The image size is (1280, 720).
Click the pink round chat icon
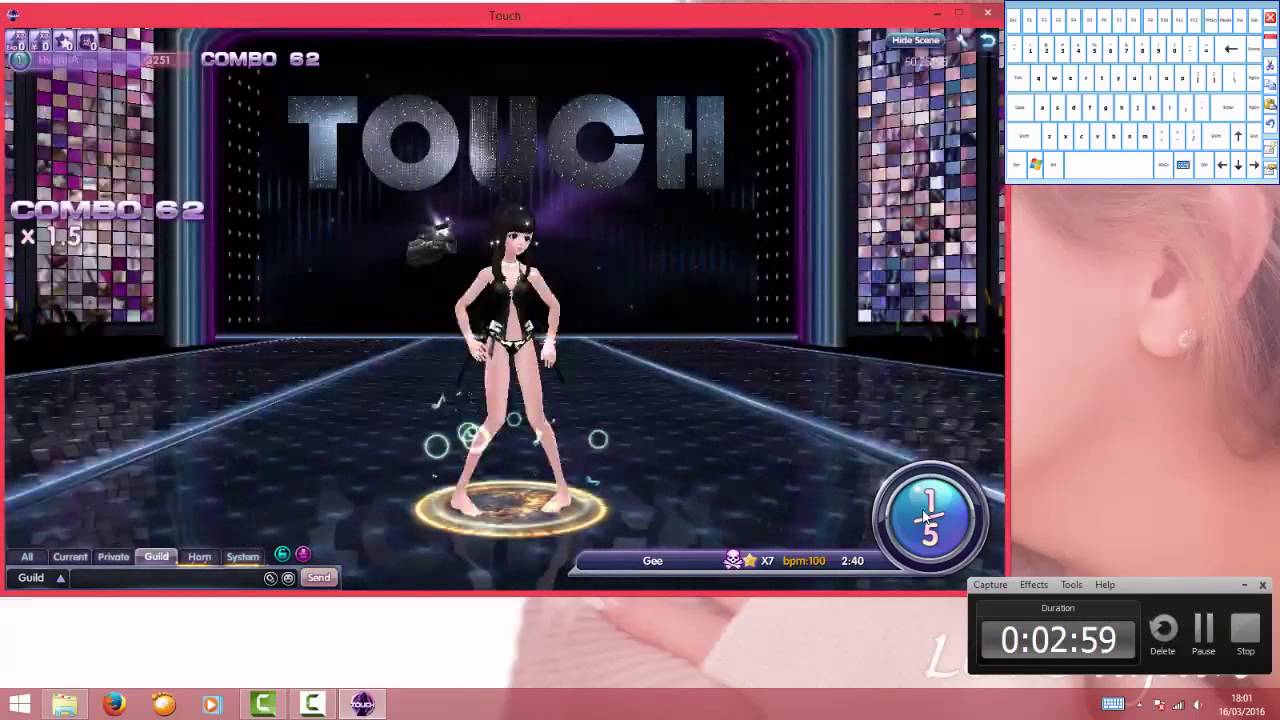click(x=303, y=555)
